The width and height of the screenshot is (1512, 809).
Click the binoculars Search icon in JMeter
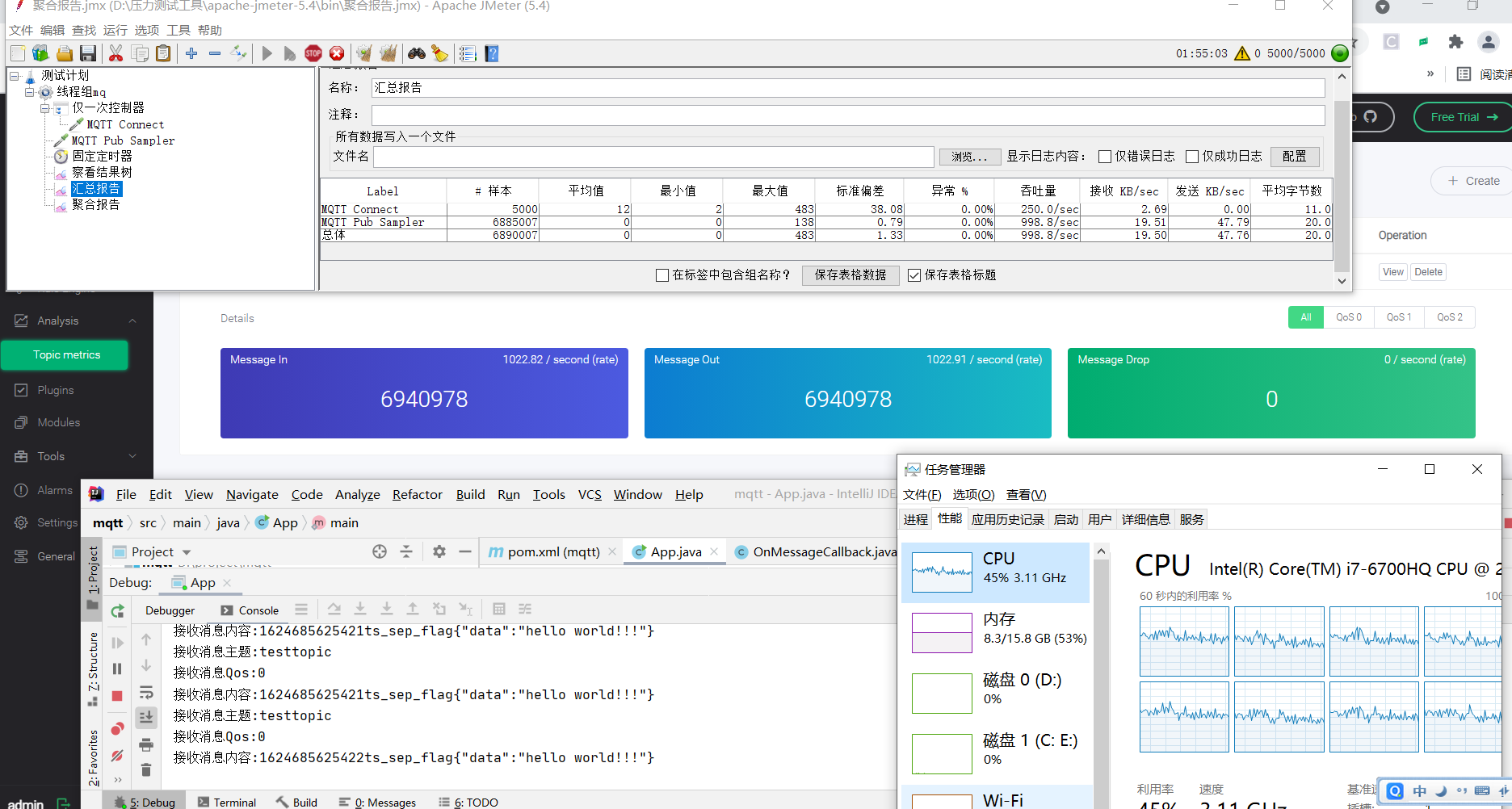pyautogui.click(x=417, y=53)
